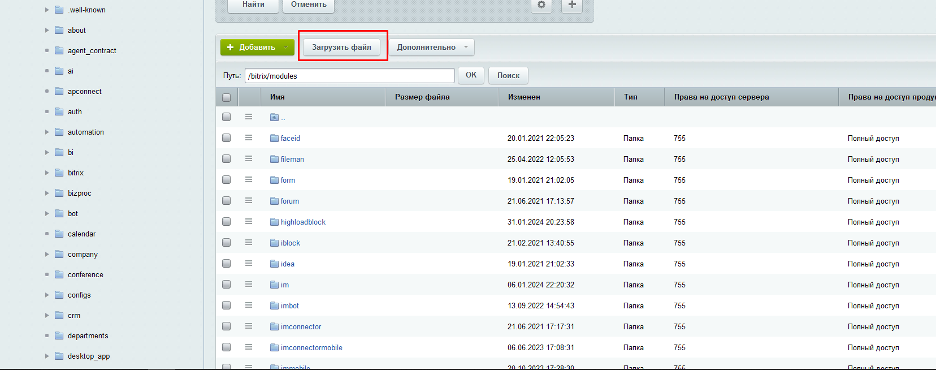Image resolution: width=936 pixels, height=370 pixels.
Task: Expand the .well-known tree node
Action: click(x=47, y=10)
